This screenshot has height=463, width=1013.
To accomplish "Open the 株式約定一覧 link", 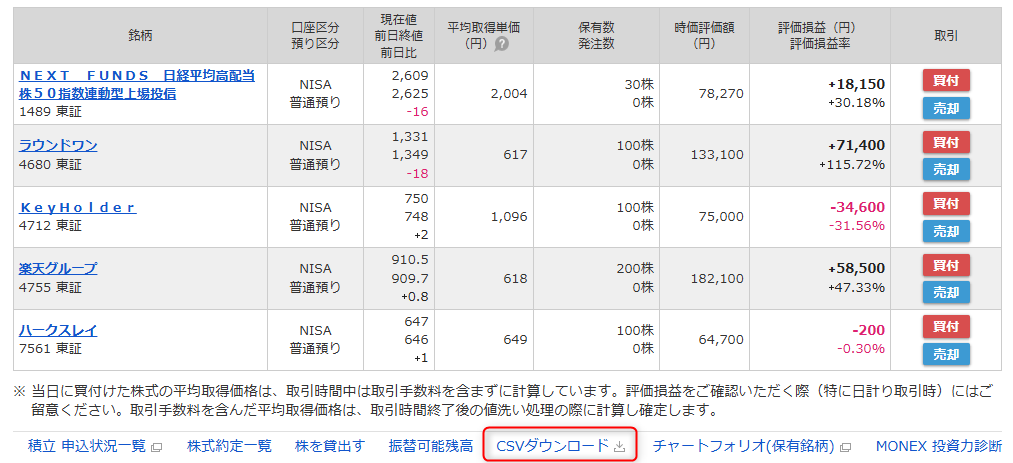I will tap(229, 446).
